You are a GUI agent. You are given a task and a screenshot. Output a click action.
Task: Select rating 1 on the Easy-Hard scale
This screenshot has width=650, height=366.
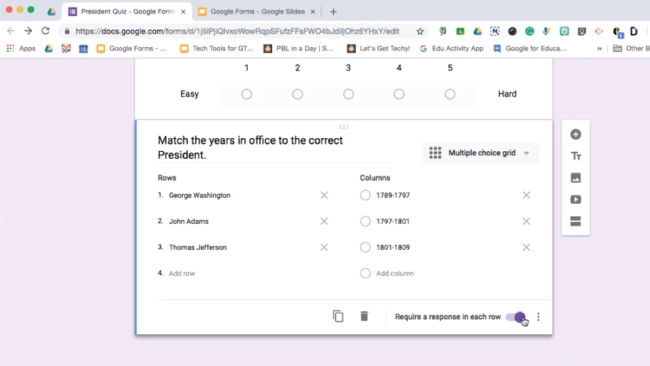click(247, 94)
